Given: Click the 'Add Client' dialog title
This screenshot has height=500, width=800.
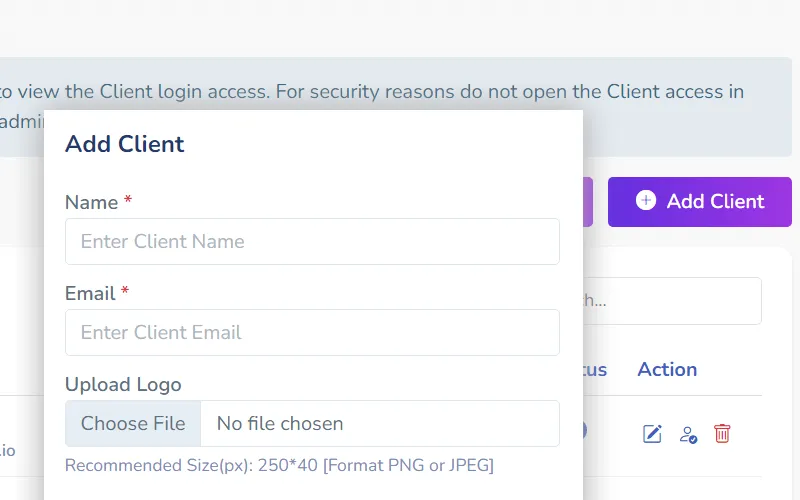Looking at the screenshot, I should 125,144.
